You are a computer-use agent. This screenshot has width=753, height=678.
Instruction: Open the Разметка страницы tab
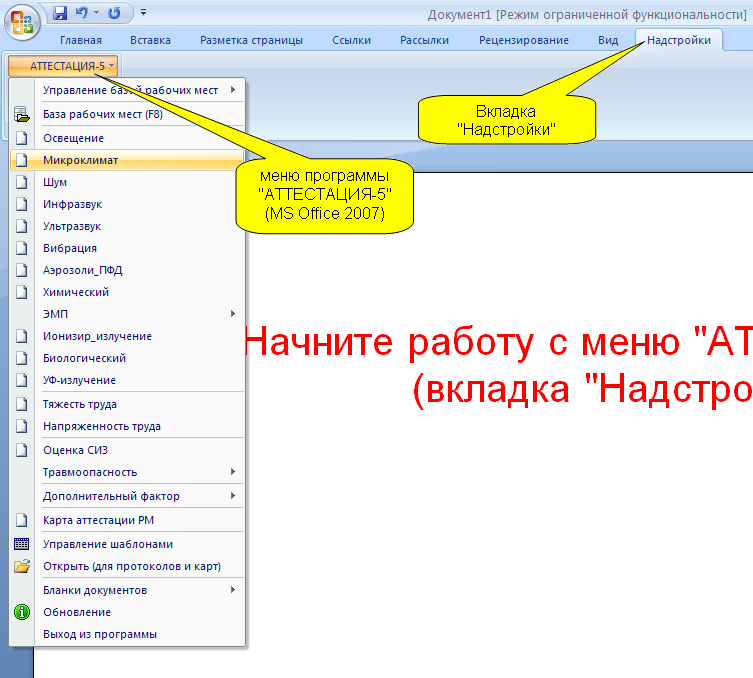click(x=251, y=40)
